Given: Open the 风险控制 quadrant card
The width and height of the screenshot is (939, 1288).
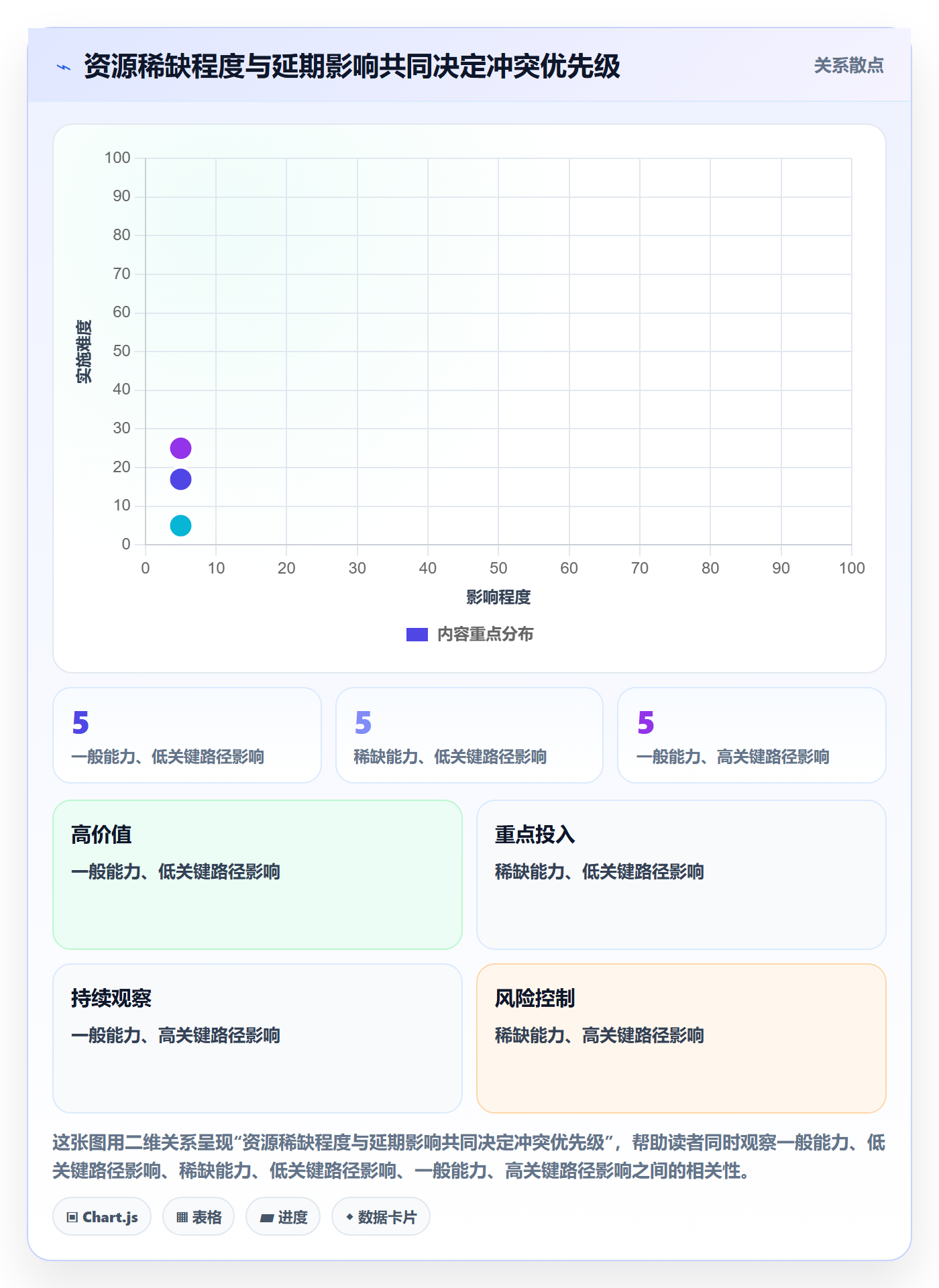Looking at the screenshot, I should click(x=681, y=1038).
